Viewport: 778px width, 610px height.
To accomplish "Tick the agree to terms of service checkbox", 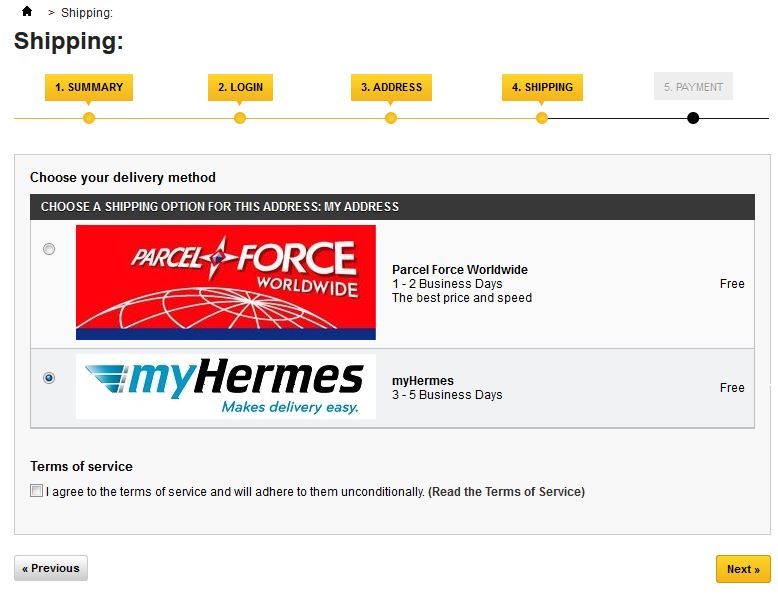I will click(x=36, y=491).
